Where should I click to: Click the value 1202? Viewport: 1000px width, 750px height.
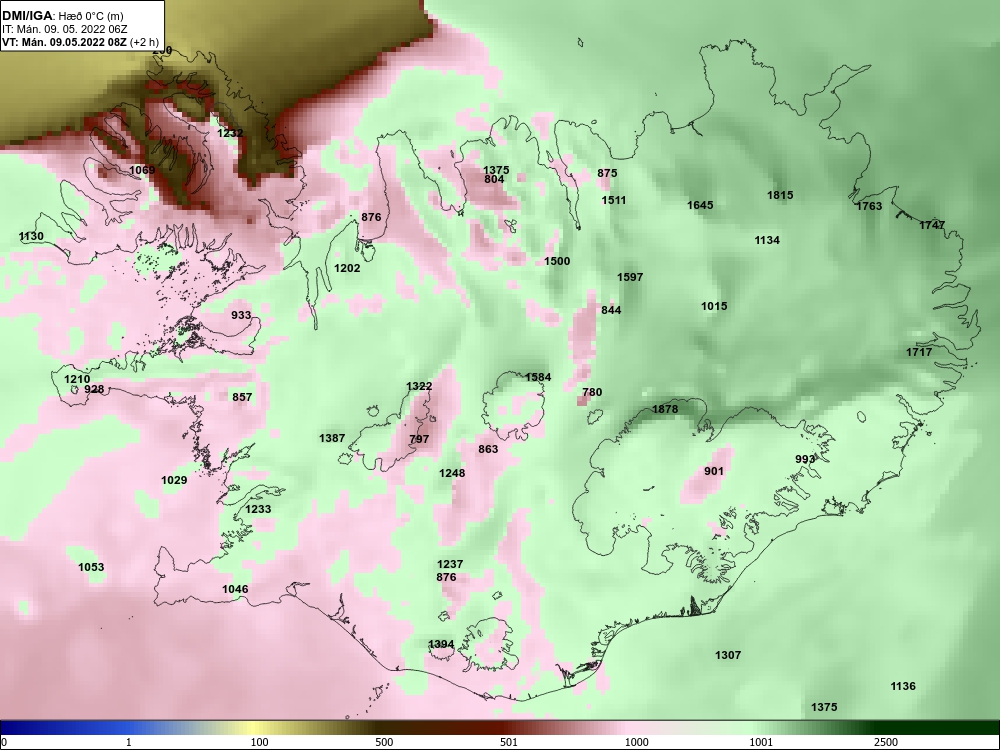(347, 268)
